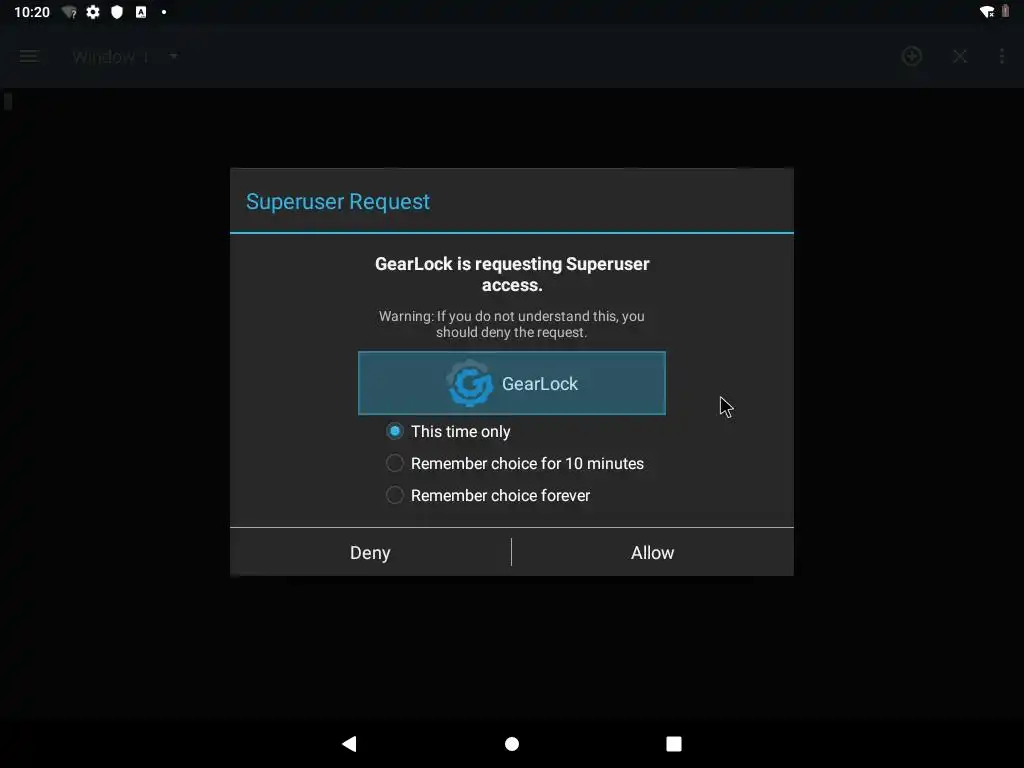
Task: Add a new terminal window
Action: (x=912, y=57)
